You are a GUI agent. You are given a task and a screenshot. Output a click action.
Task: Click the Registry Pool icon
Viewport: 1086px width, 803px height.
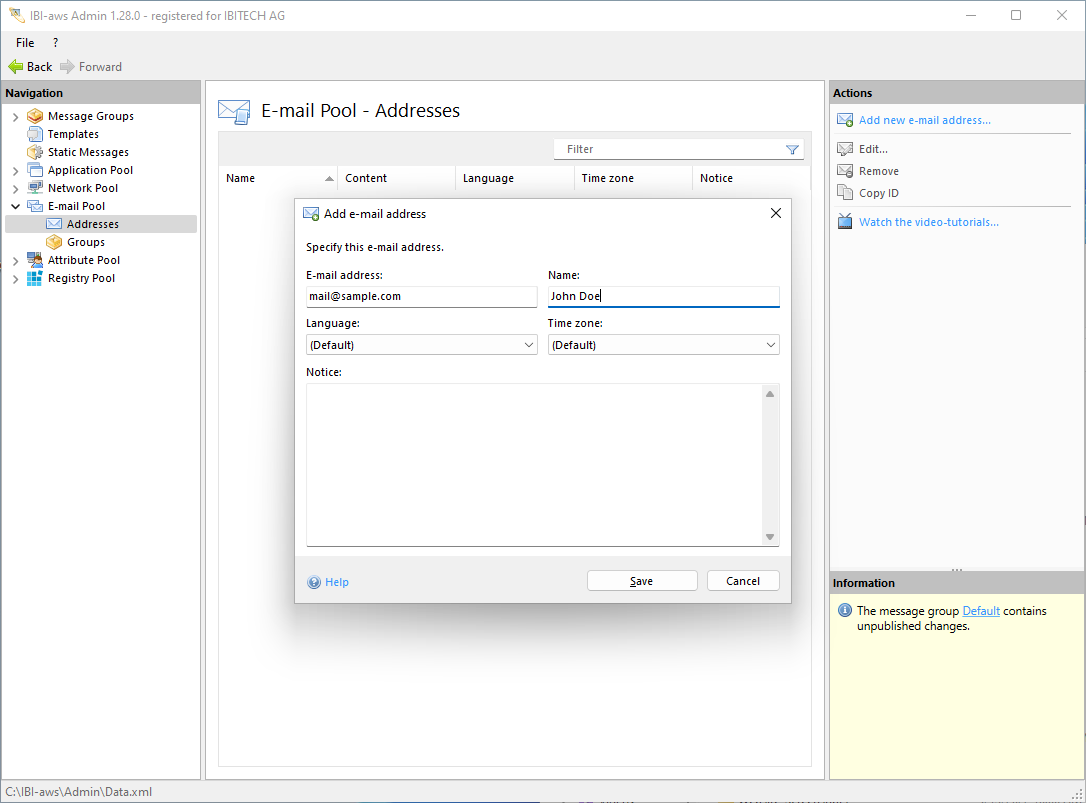(x=35, y=278)
